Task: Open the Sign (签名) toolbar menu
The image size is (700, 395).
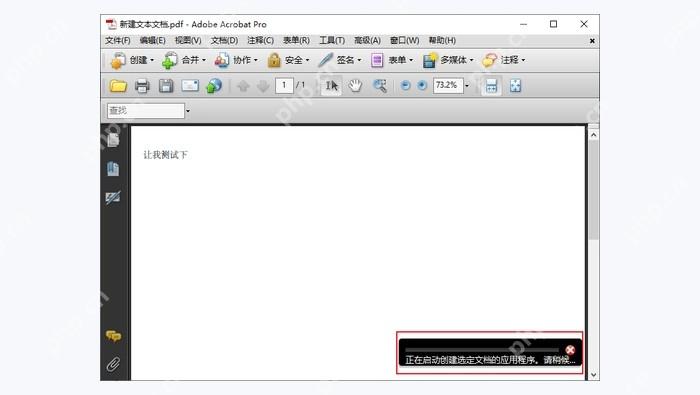Action: click(339, 60)
